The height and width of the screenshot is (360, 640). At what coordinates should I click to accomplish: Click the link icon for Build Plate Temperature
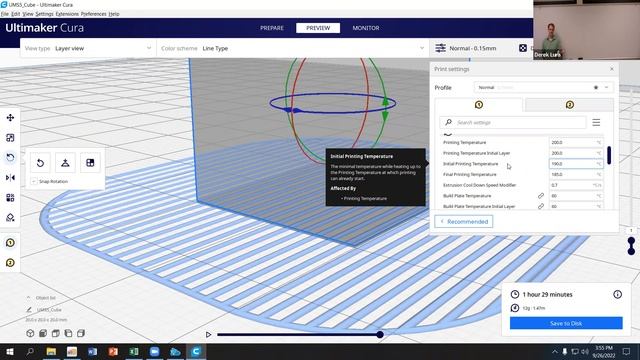[541, 196]
